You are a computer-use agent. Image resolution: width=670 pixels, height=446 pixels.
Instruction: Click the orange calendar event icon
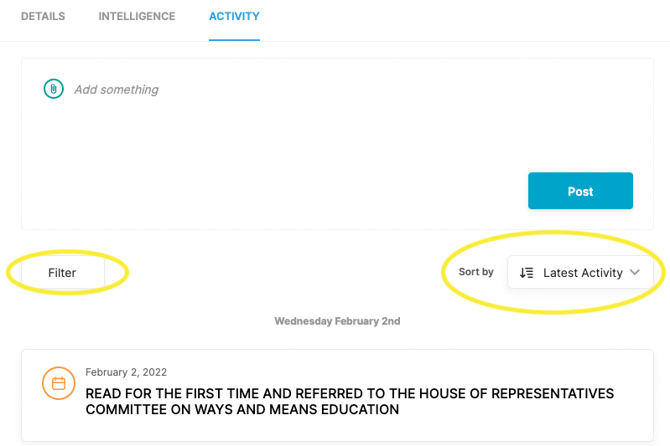(x=58, y=383)
